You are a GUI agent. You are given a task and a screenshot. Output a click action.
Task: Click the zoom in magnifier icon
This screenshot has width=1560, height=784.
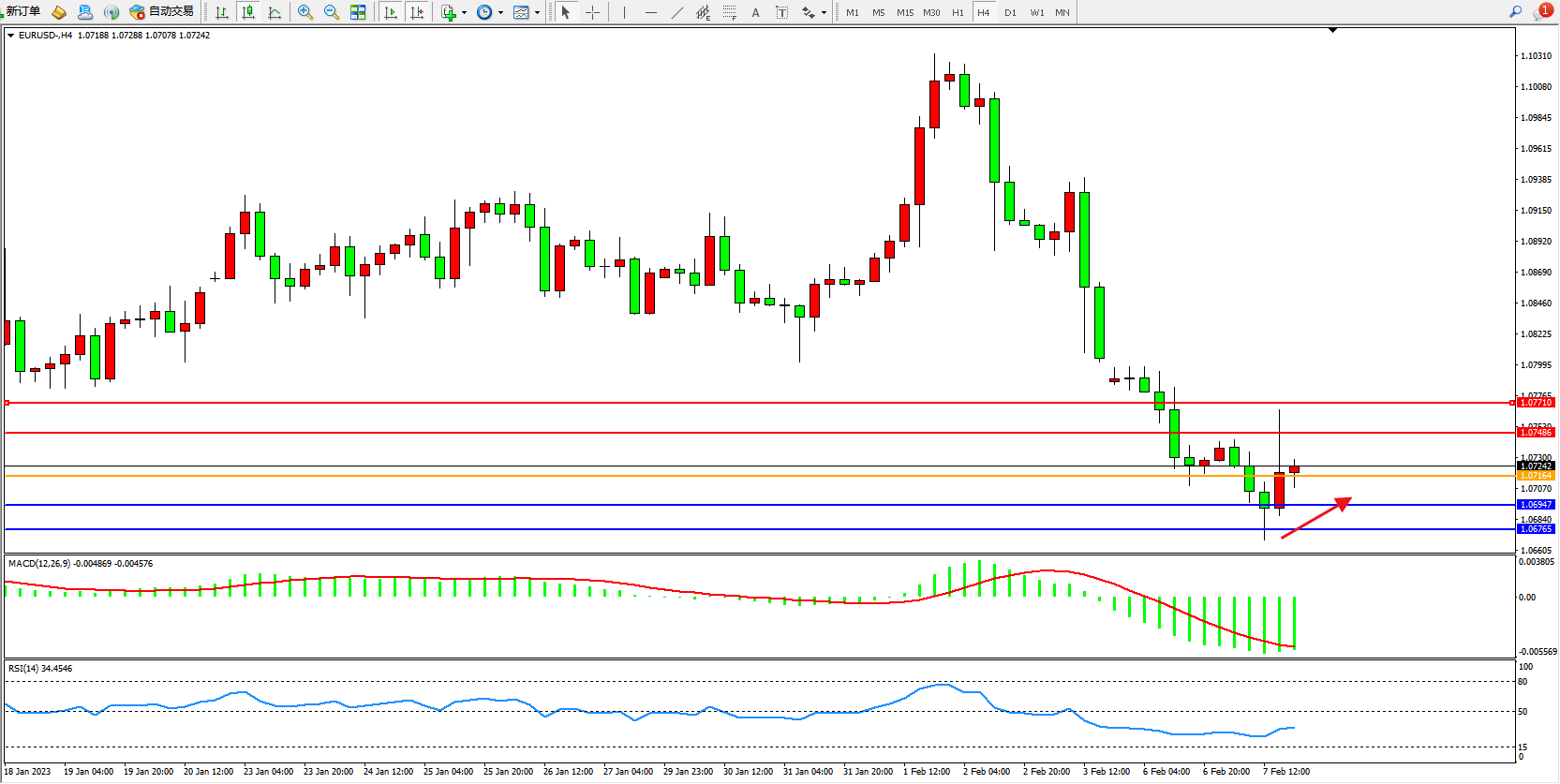point(305,12)
